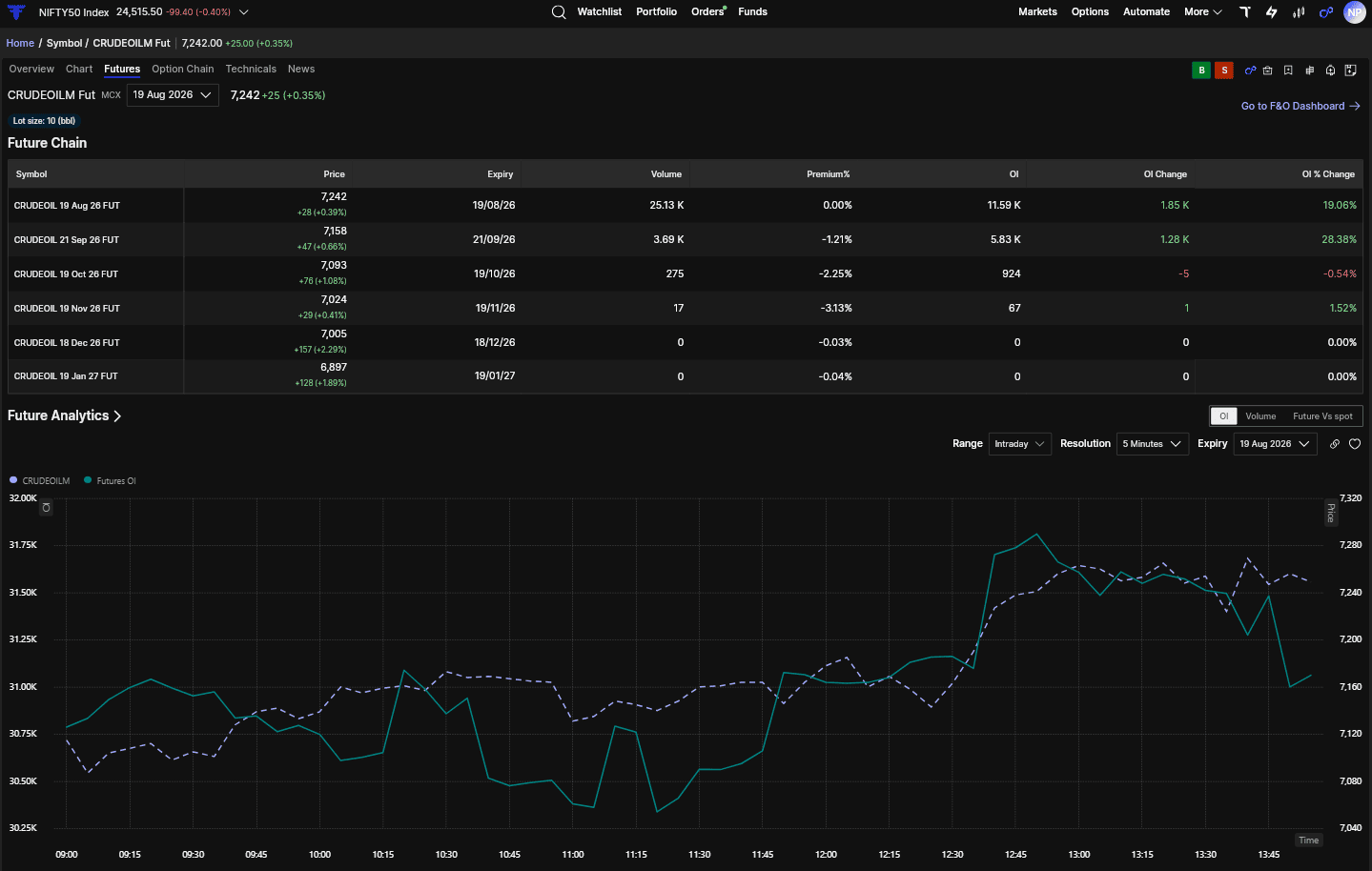Screen dimensions: 1372x871
Task: Open the Technicals tab
Action: coord(251,70)
